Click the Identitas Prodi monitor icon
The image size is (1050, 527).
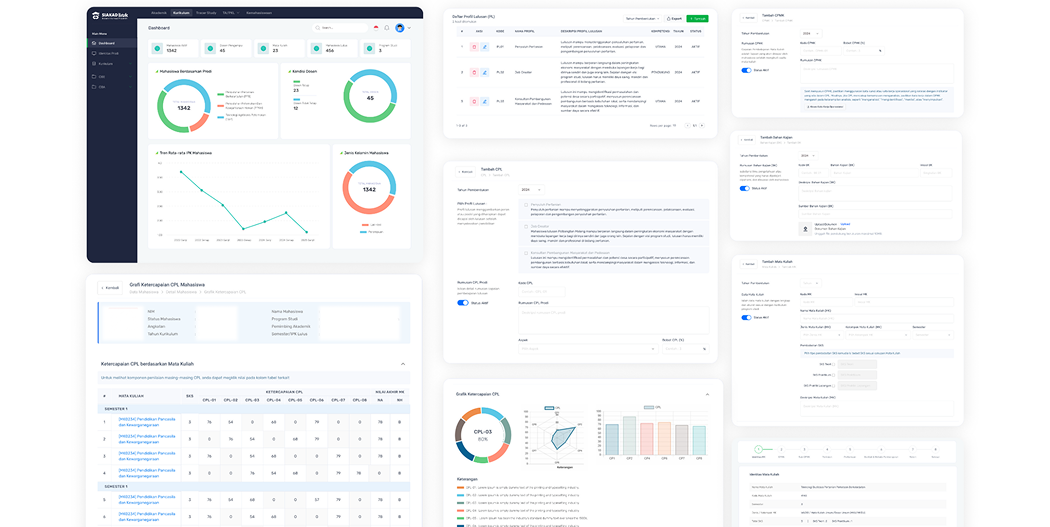point(94,54)
